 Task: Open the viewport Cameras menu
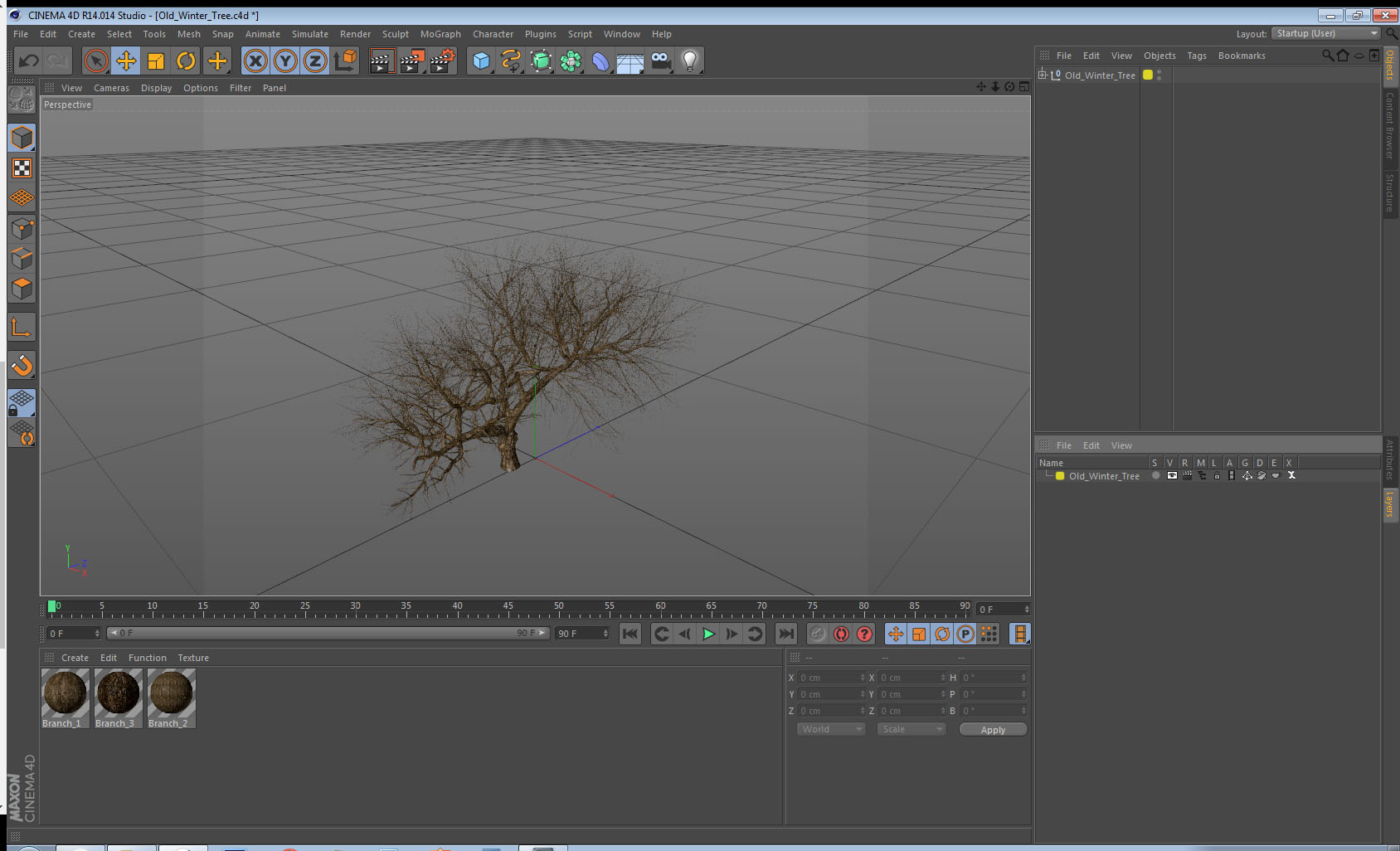click(111, 88)
